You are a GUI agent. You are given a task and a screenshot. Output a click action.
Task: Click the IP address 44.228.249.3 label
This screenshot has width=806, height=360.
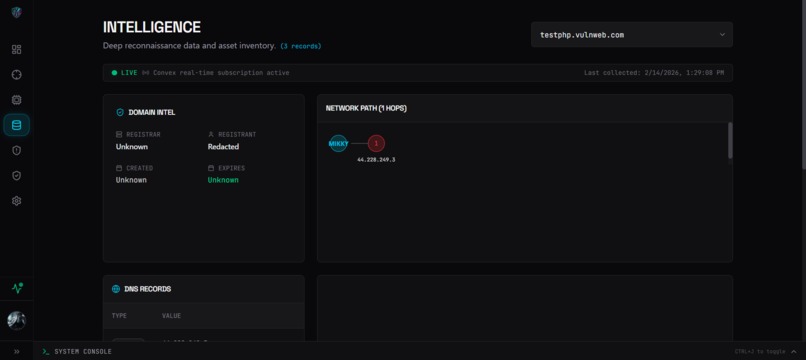(376, 160)
